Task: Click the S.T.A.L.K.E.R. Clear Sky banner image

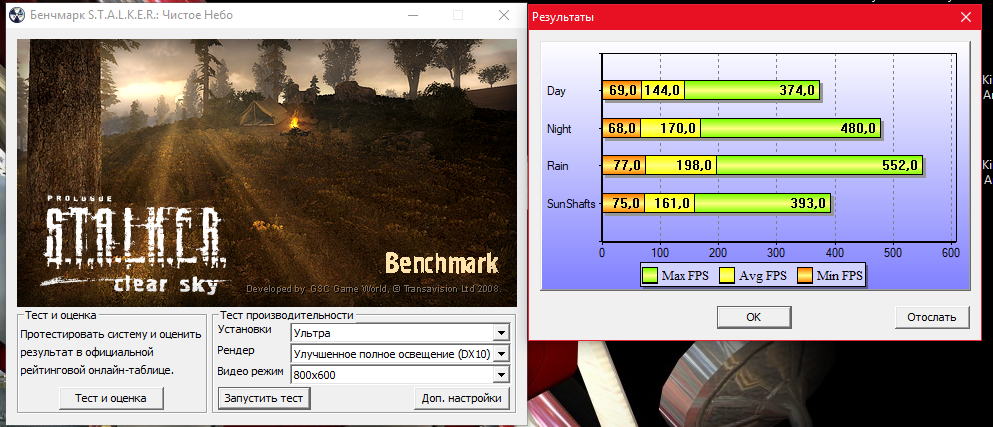Action: 267,174
